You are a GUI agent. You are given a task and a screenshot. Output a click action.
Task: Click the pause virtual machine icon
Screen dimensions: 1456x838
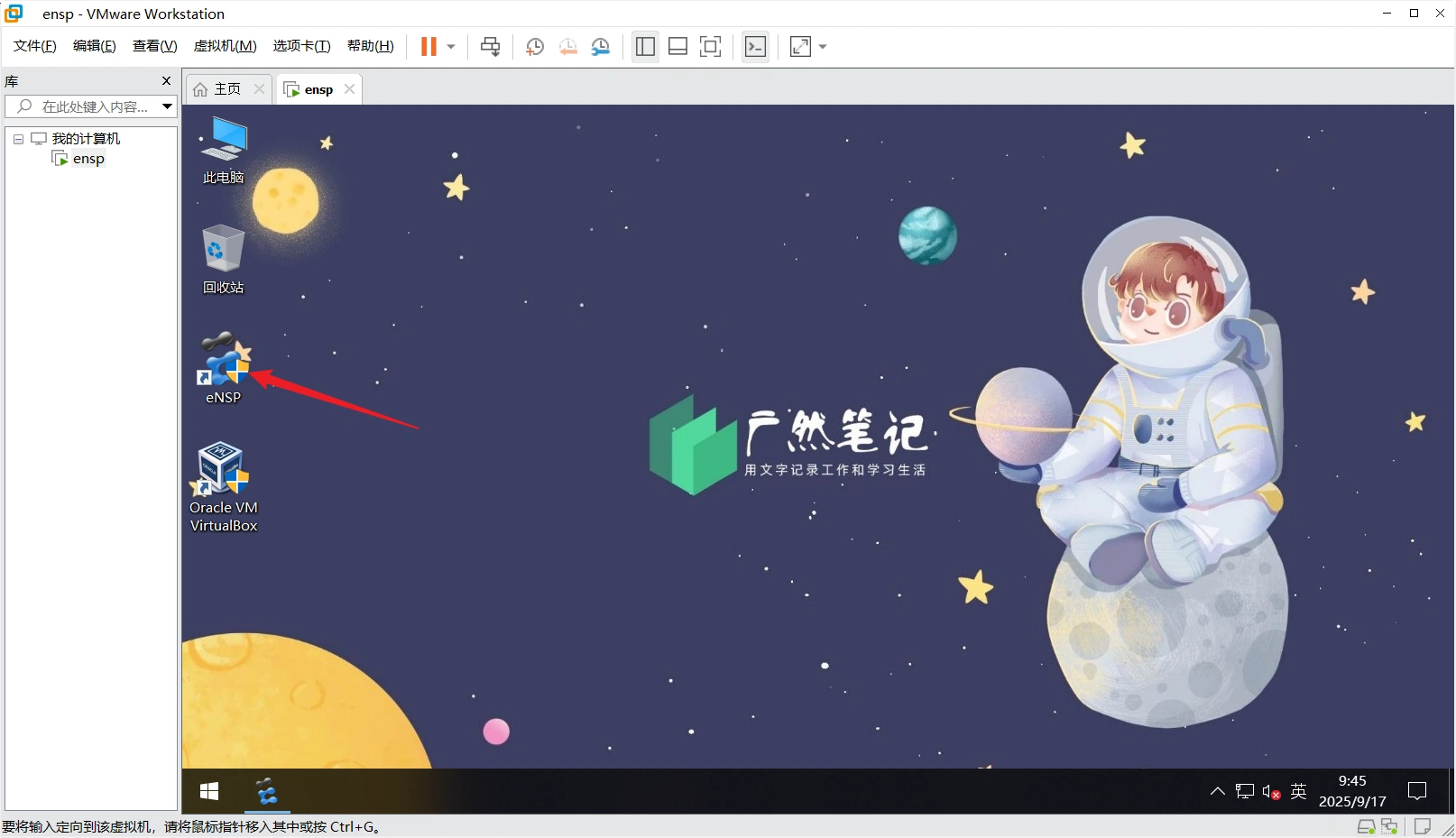(429, 47)
